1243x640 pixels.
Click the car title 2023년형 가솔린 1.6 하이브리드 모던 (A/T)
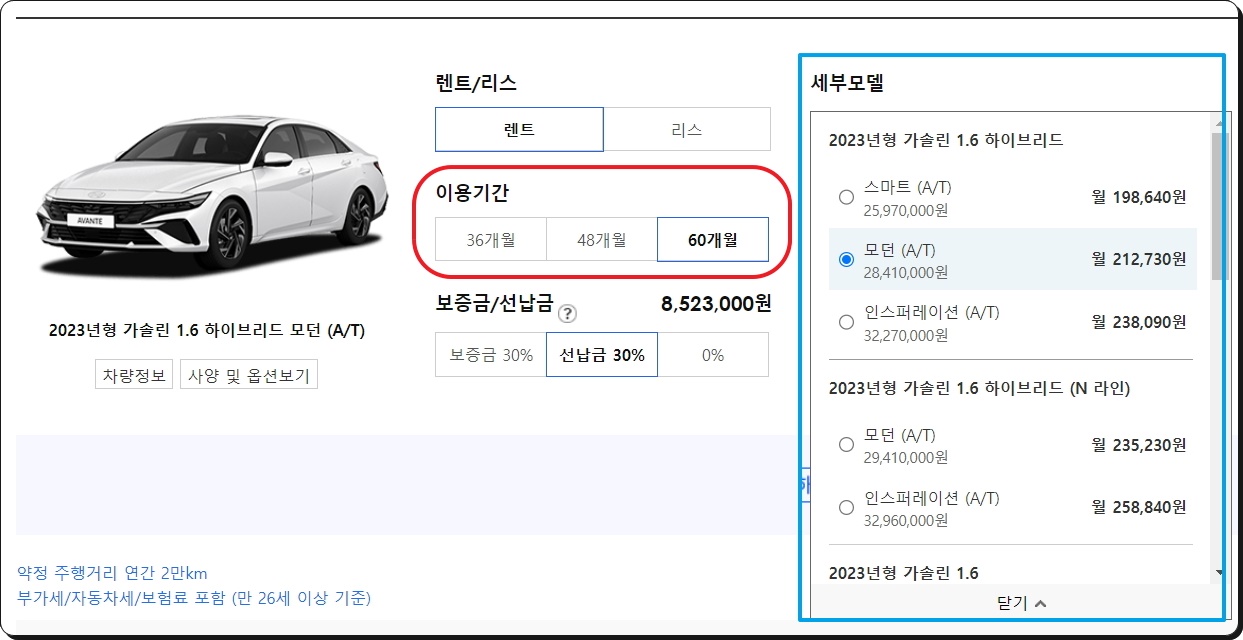click(x=207, y=330)
